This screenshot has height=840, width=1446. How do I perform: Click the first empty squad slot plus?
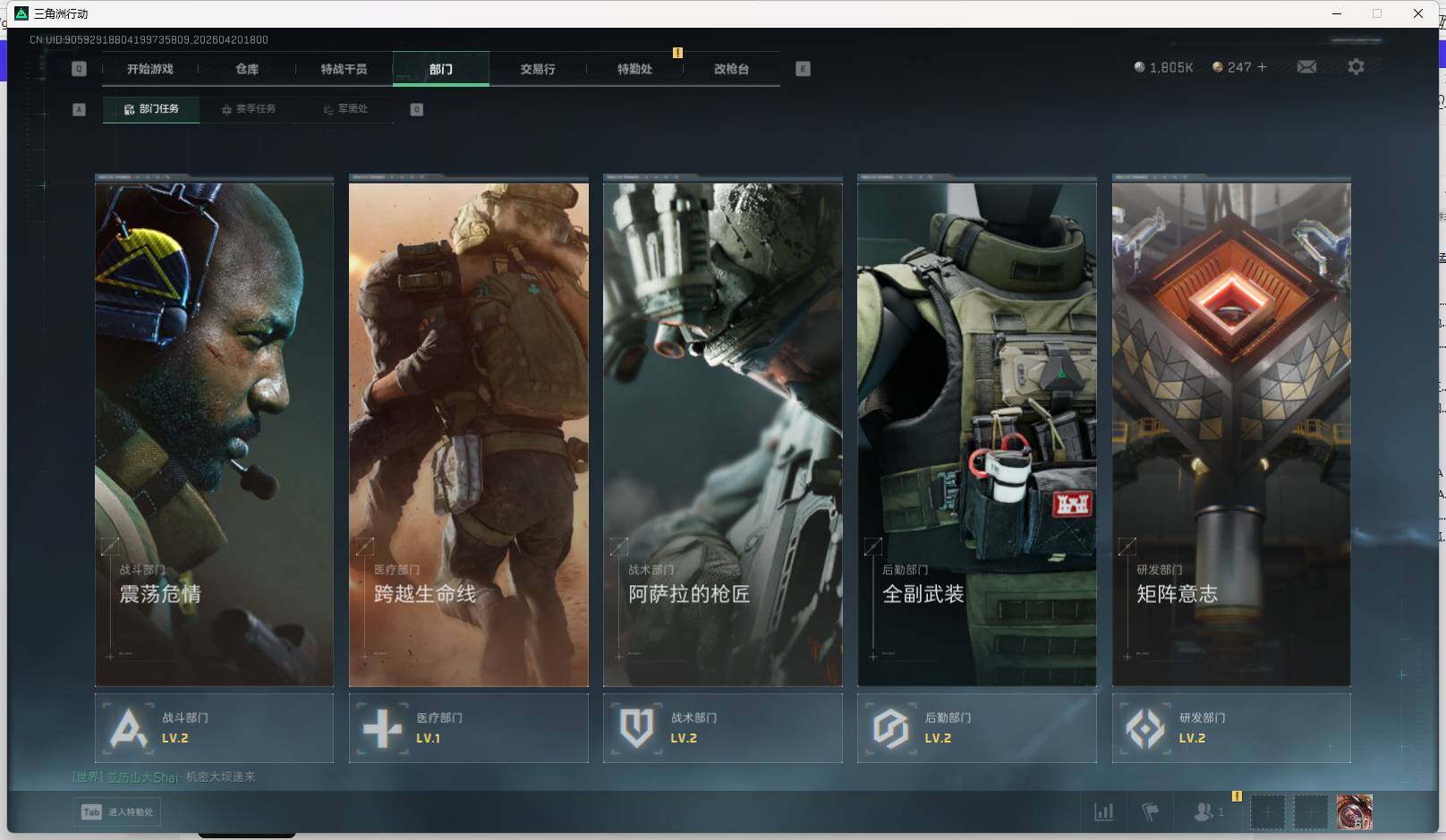point(1267,812)
